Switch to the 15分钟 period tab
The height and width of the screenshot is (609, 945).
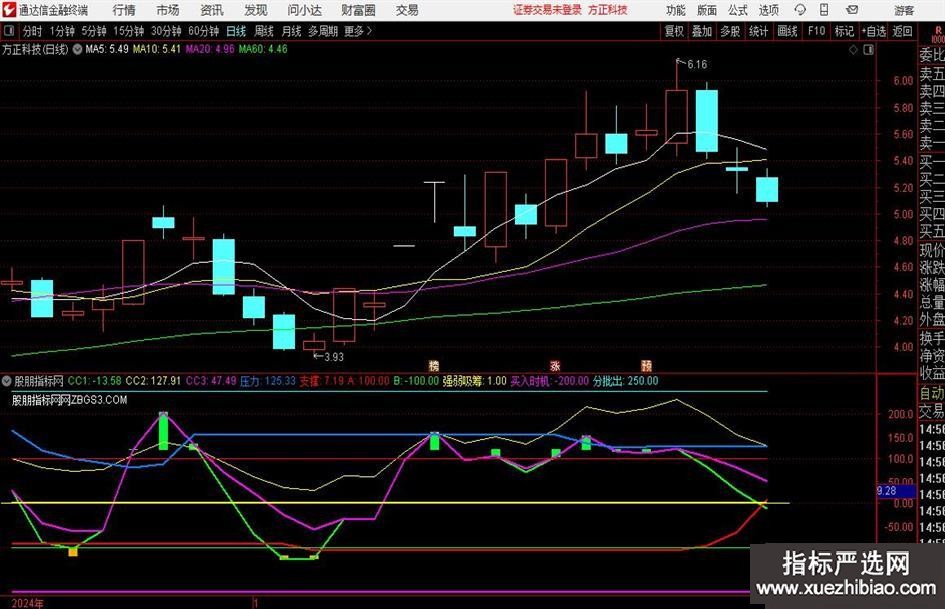coord(128,31)
